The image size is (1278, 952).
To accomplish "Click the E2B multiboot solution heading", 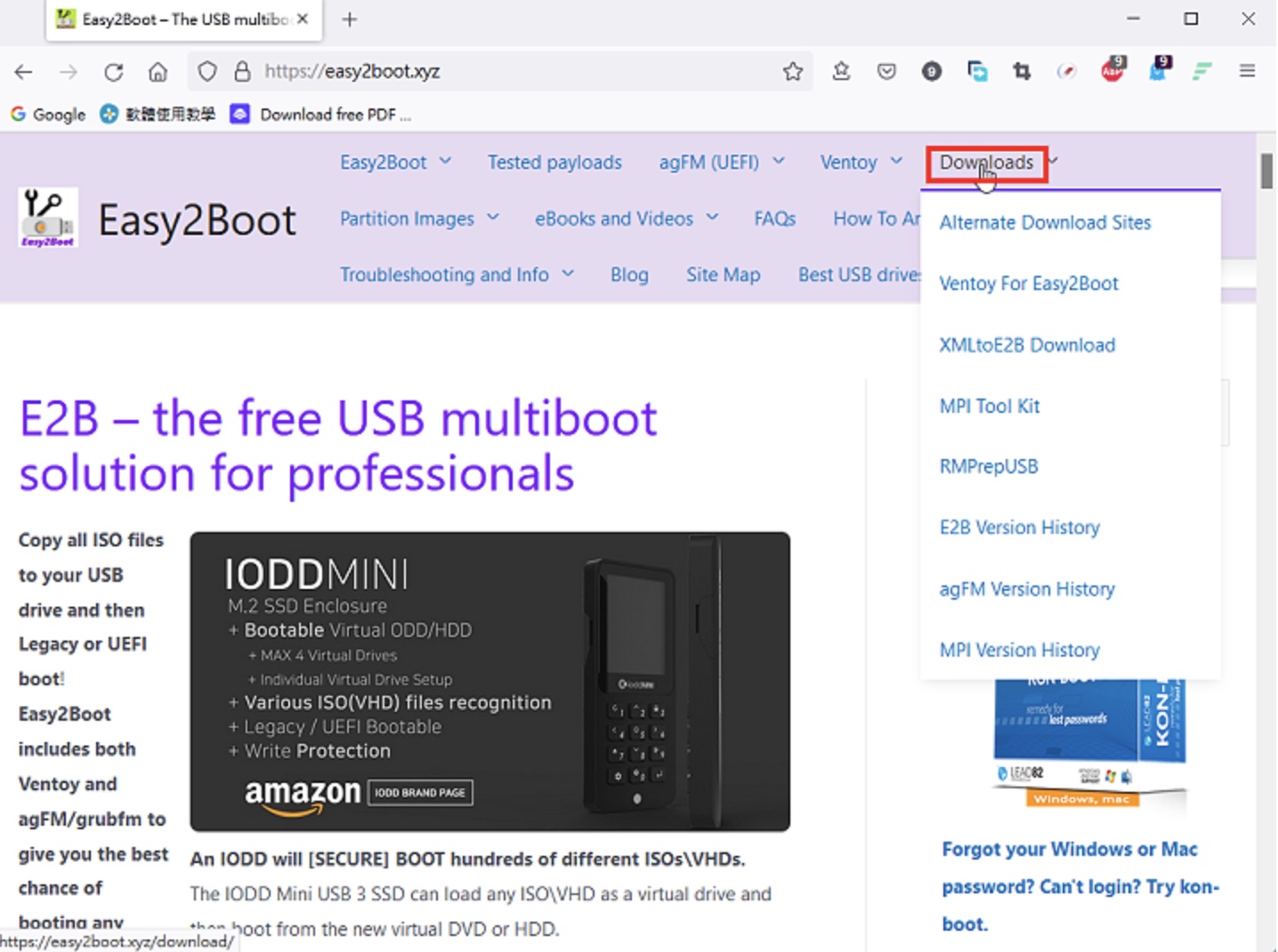I will click(338, 446).
